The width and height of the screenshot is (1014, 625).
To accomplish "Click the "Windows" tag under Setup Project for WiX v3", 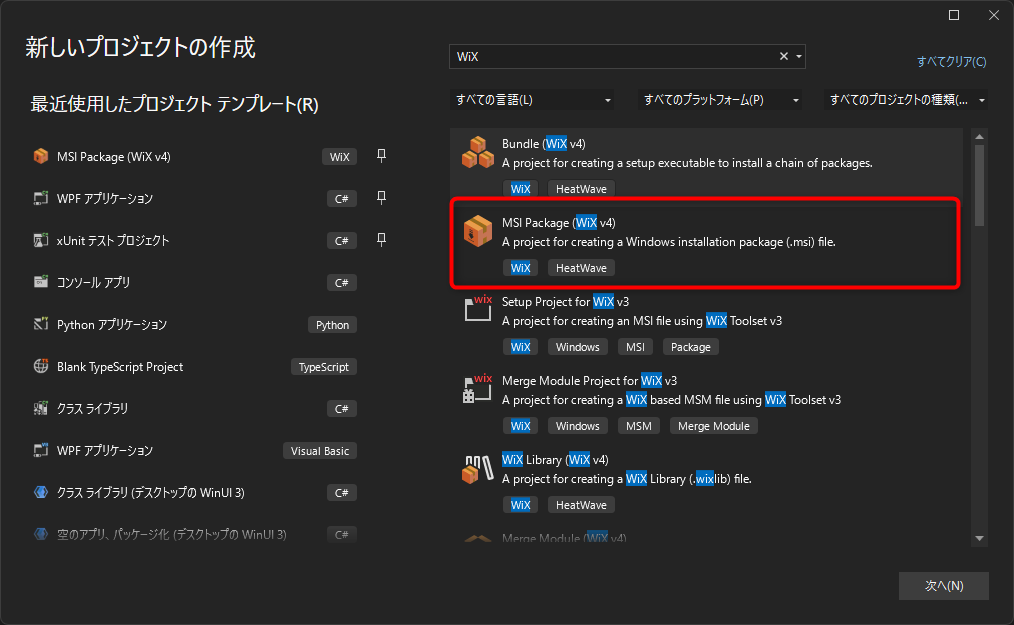I will (577, 347).
